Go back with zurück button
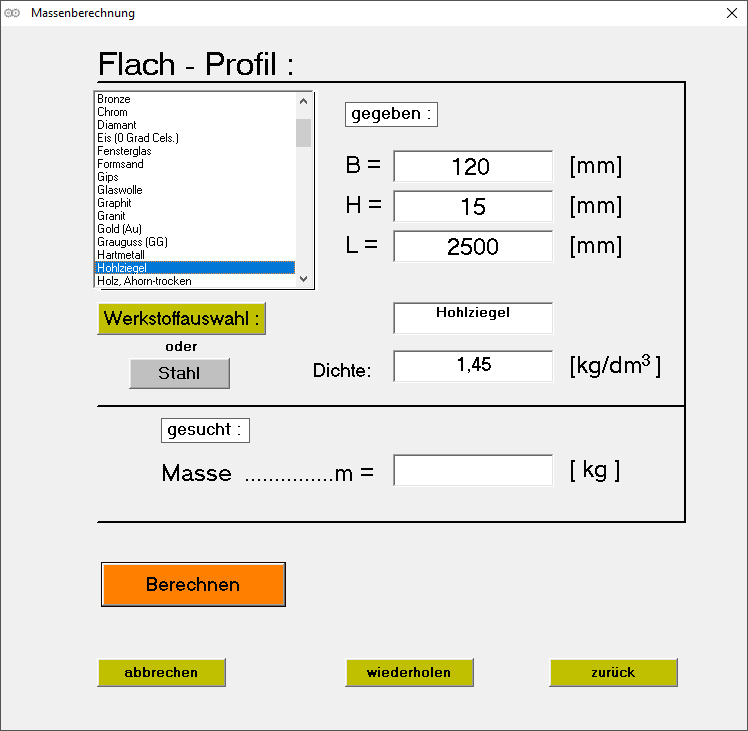 (613, 672)
